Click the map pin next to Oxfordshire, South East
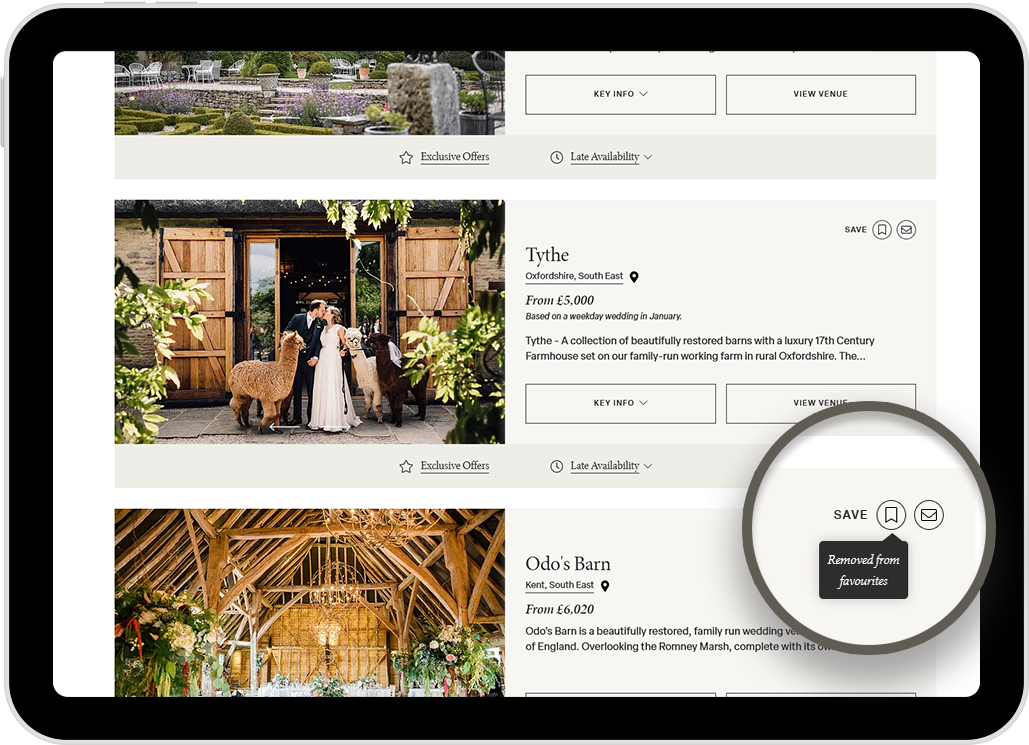The height and width of the screenshot is (745, 1029). click(x=634, y=277)
